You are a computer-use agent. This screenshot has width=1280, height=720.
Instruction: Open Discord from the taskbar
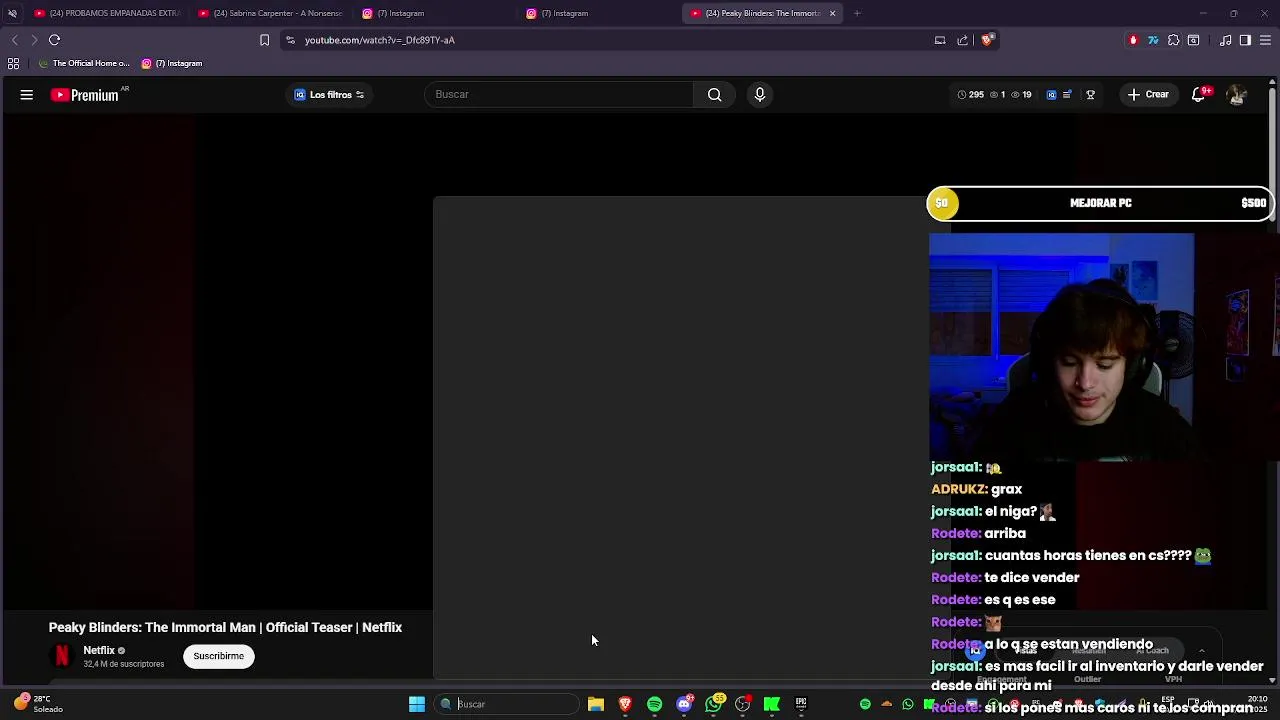684,704
